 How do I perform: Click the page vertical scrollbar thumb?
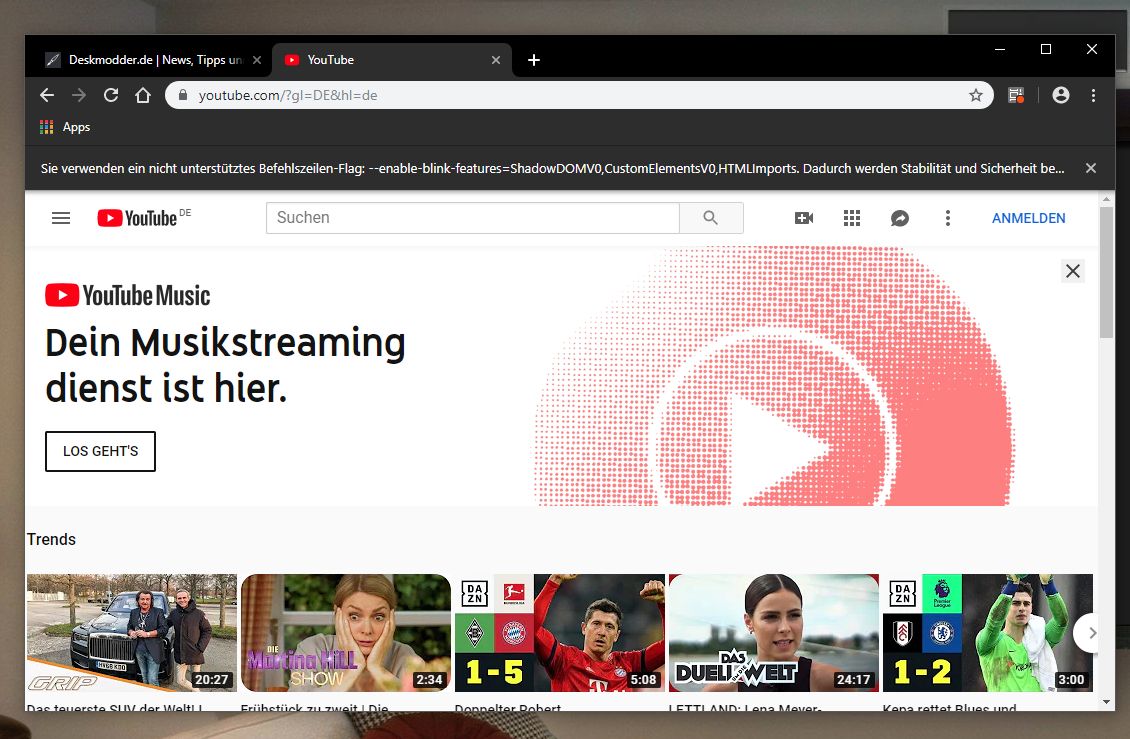1106,273
